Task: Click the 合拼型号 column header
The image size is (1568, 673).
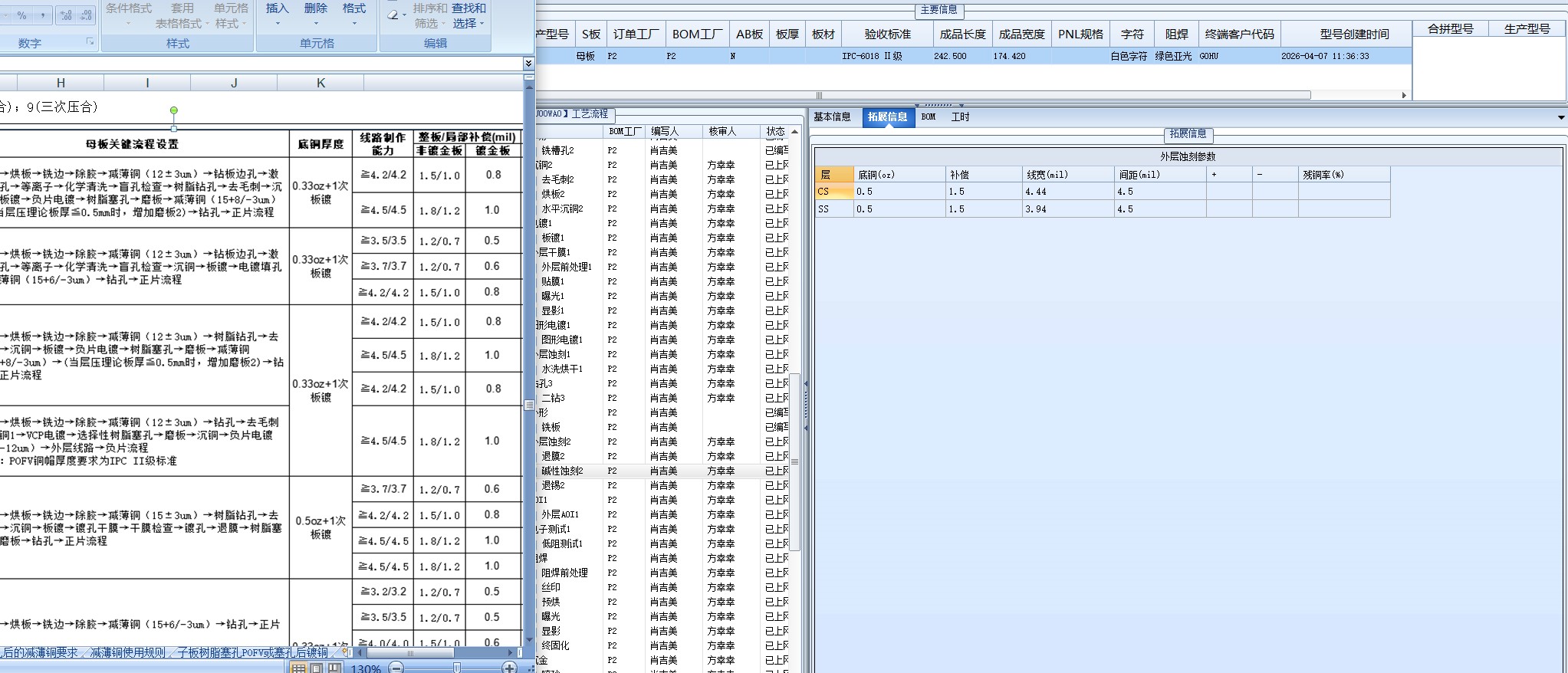Action: click(x=1450, y=29)
